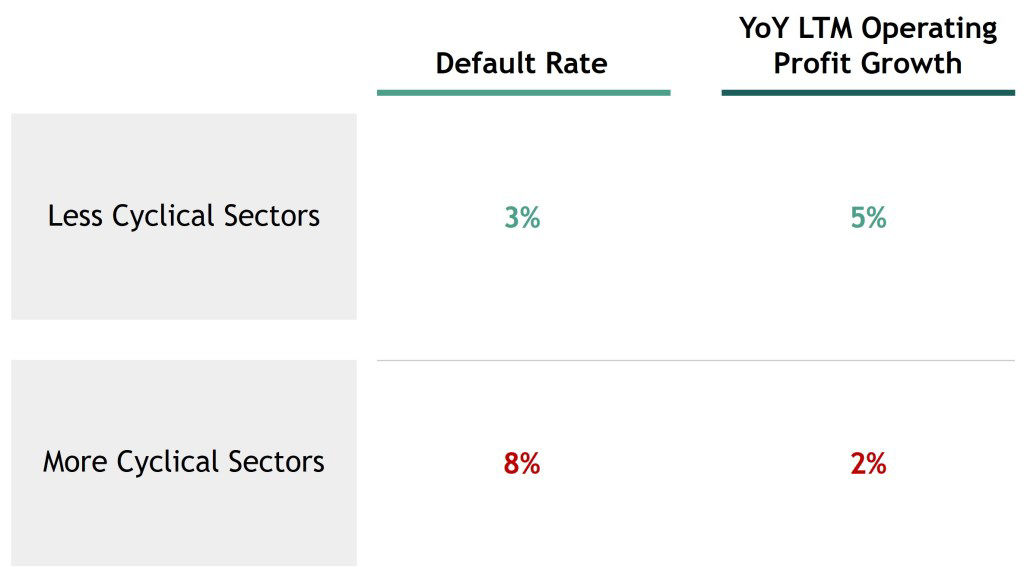Click the word Less in the first row
1024x576 pixels.
75,216
